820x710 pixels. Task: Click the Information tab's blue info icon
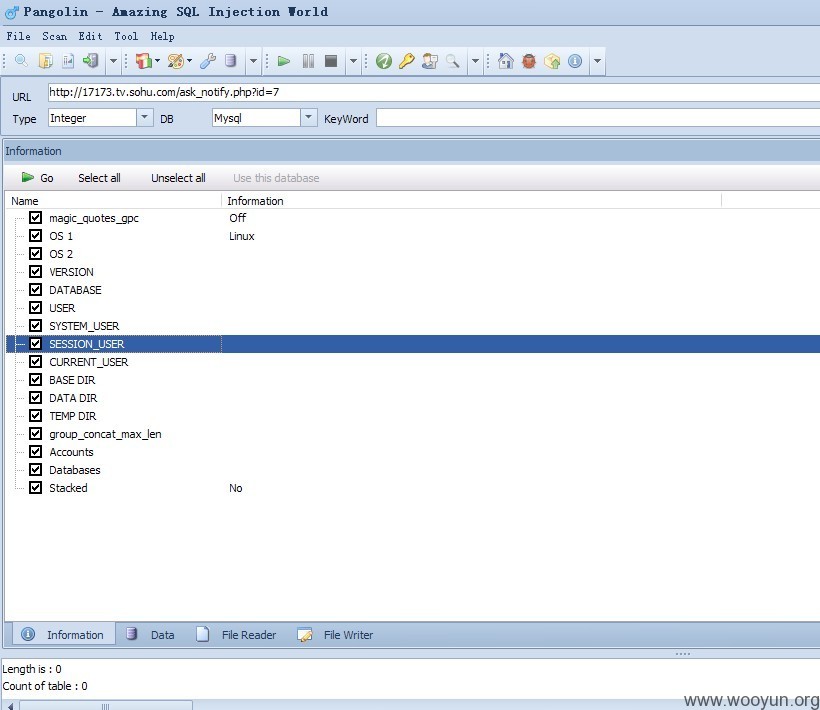pos(28,634)
